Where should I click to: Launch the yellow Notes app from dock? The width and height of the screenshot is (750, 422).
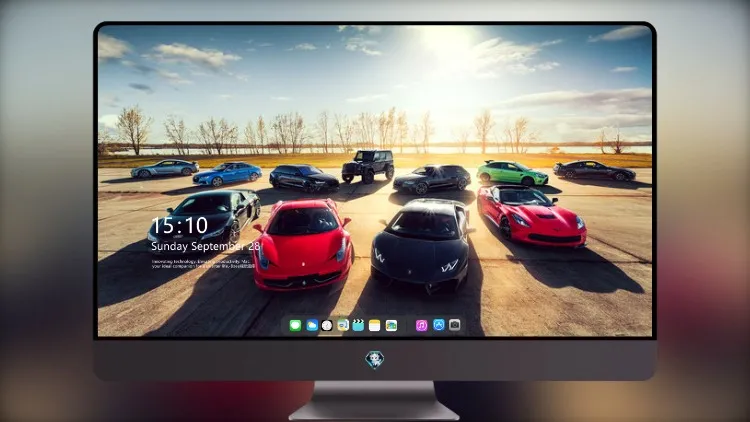375,325
